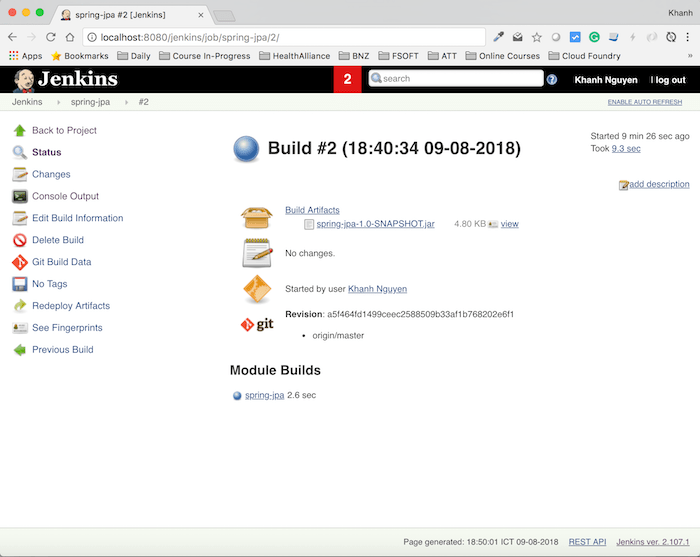The image size is (700, 557).
Task: Click the 9.3 sec duration link
Action: coord(626,149)
